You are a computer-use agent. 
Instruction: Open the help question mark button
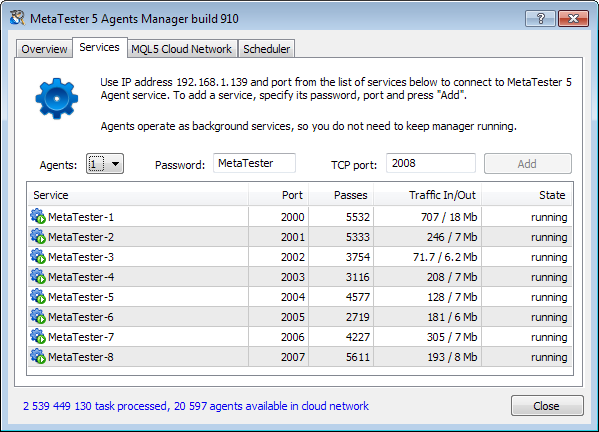(x=540, y=18)
